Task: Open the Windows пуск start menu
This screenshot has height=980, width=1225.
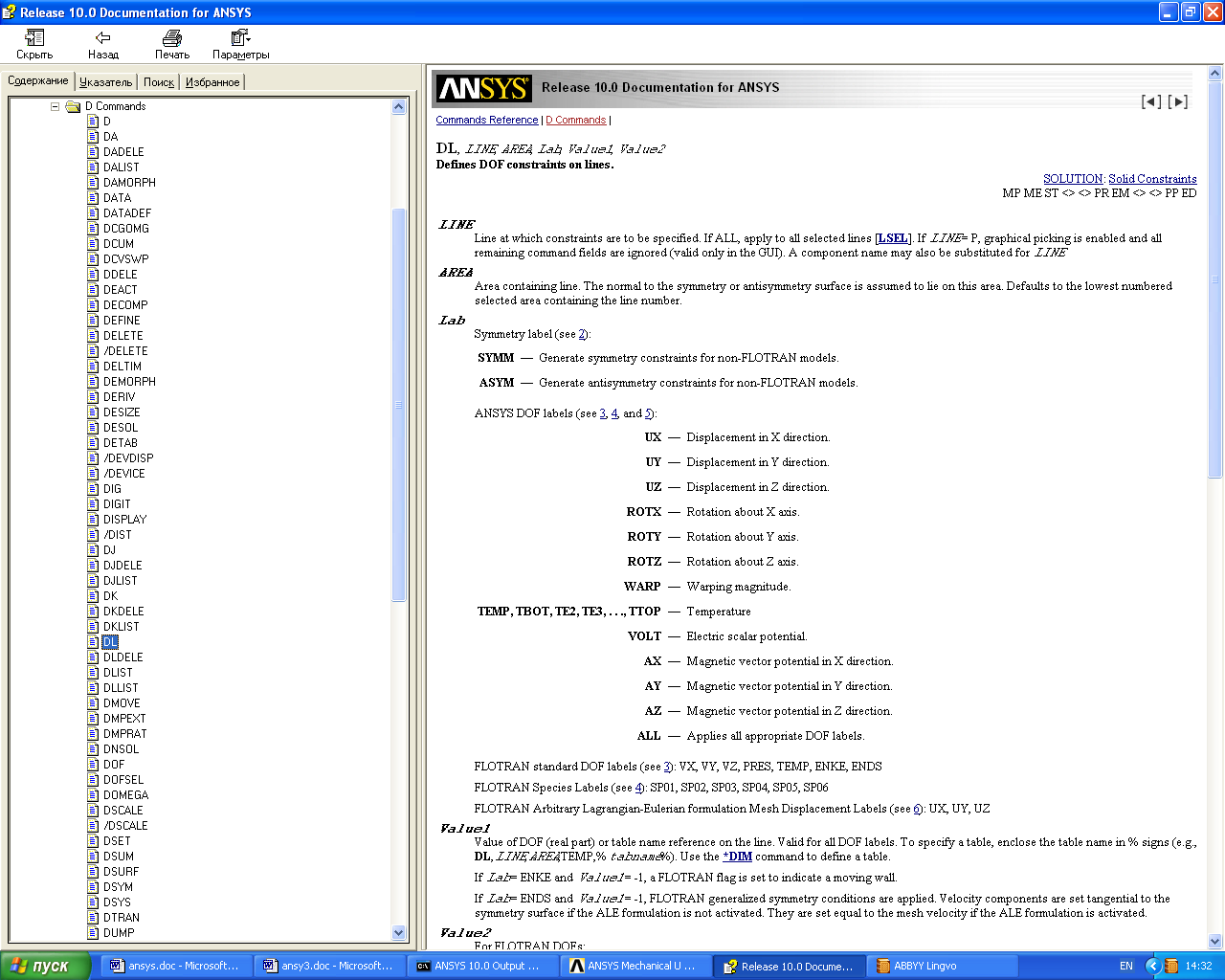Action: coord(45,966)
